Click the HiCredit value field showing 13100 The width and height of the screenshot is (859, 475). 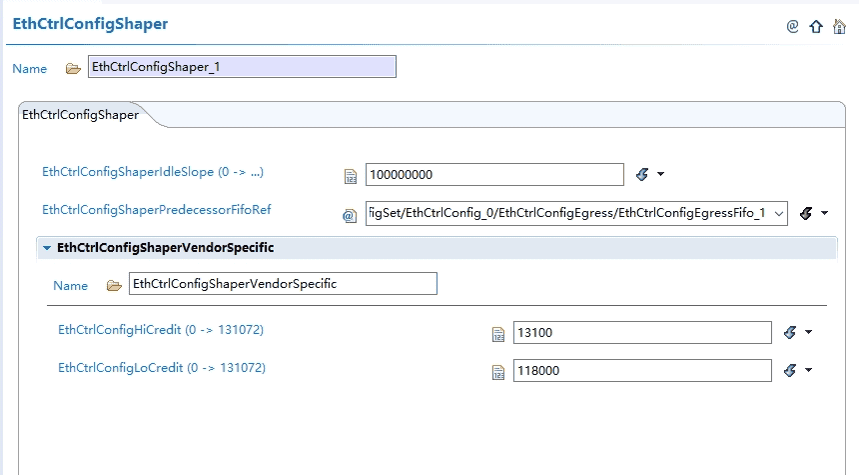click(x=641, y=333)
